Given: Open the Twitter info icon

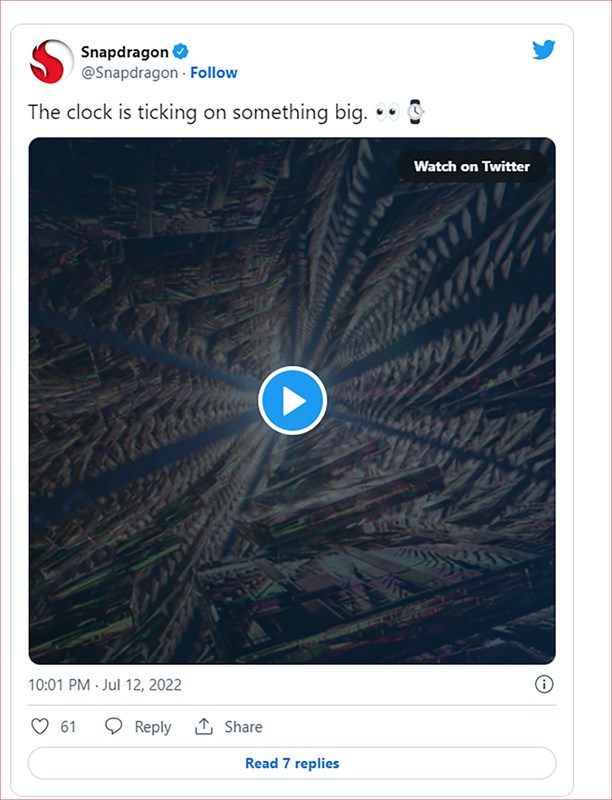Looking at the screenshot, I should (544, 685).
